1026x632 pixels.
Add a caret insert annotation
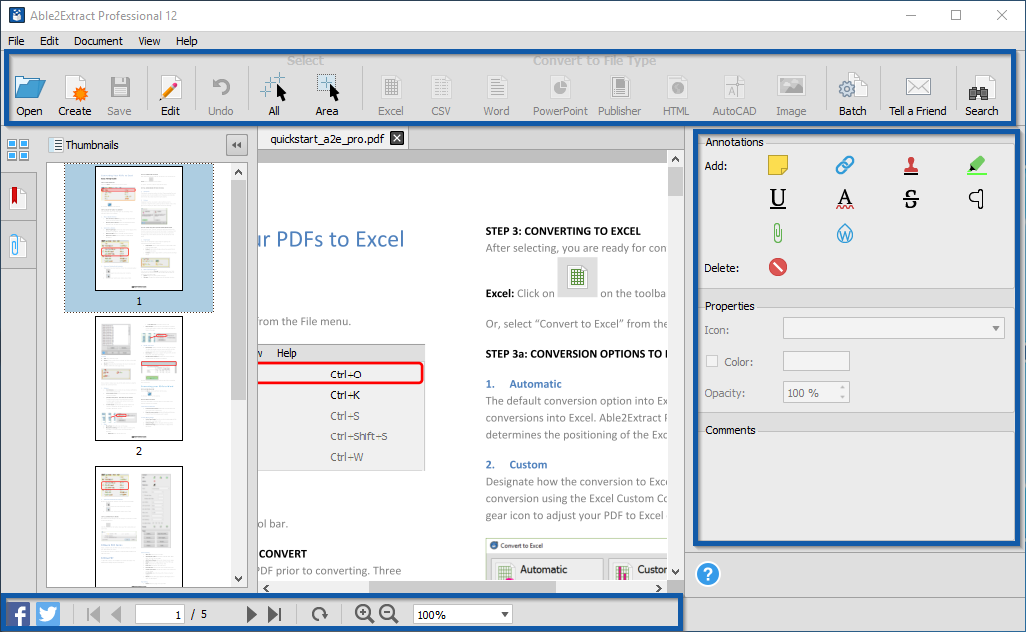[x=976, y=198]
